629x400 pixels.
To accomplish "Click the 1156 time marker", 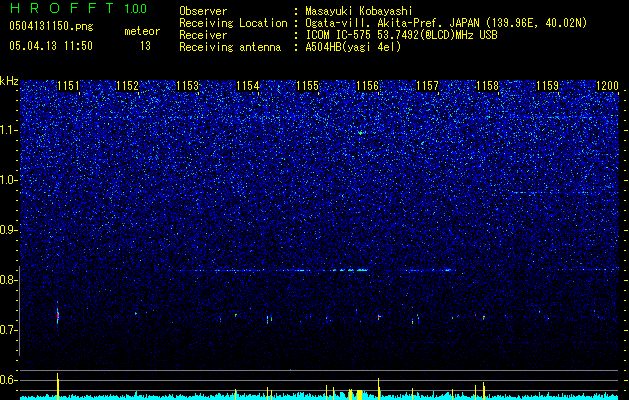I will pyautogui.click(x=367, y=86).
